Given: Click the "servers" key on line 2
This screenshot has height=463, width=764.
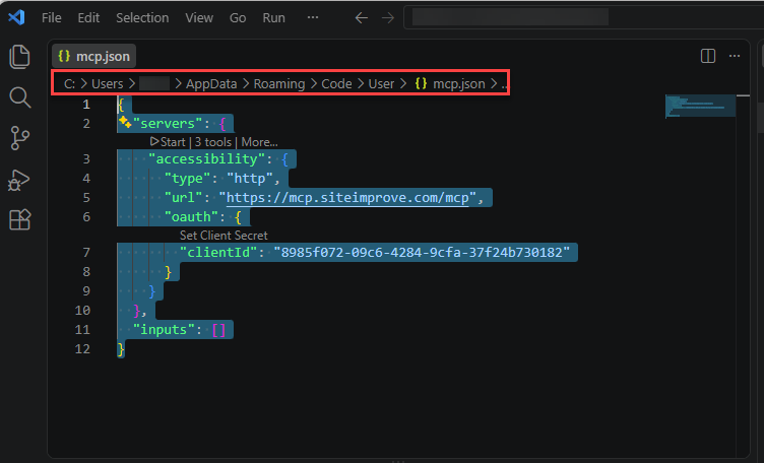Looking at the screenshot, I should click(x=167, y=123).
